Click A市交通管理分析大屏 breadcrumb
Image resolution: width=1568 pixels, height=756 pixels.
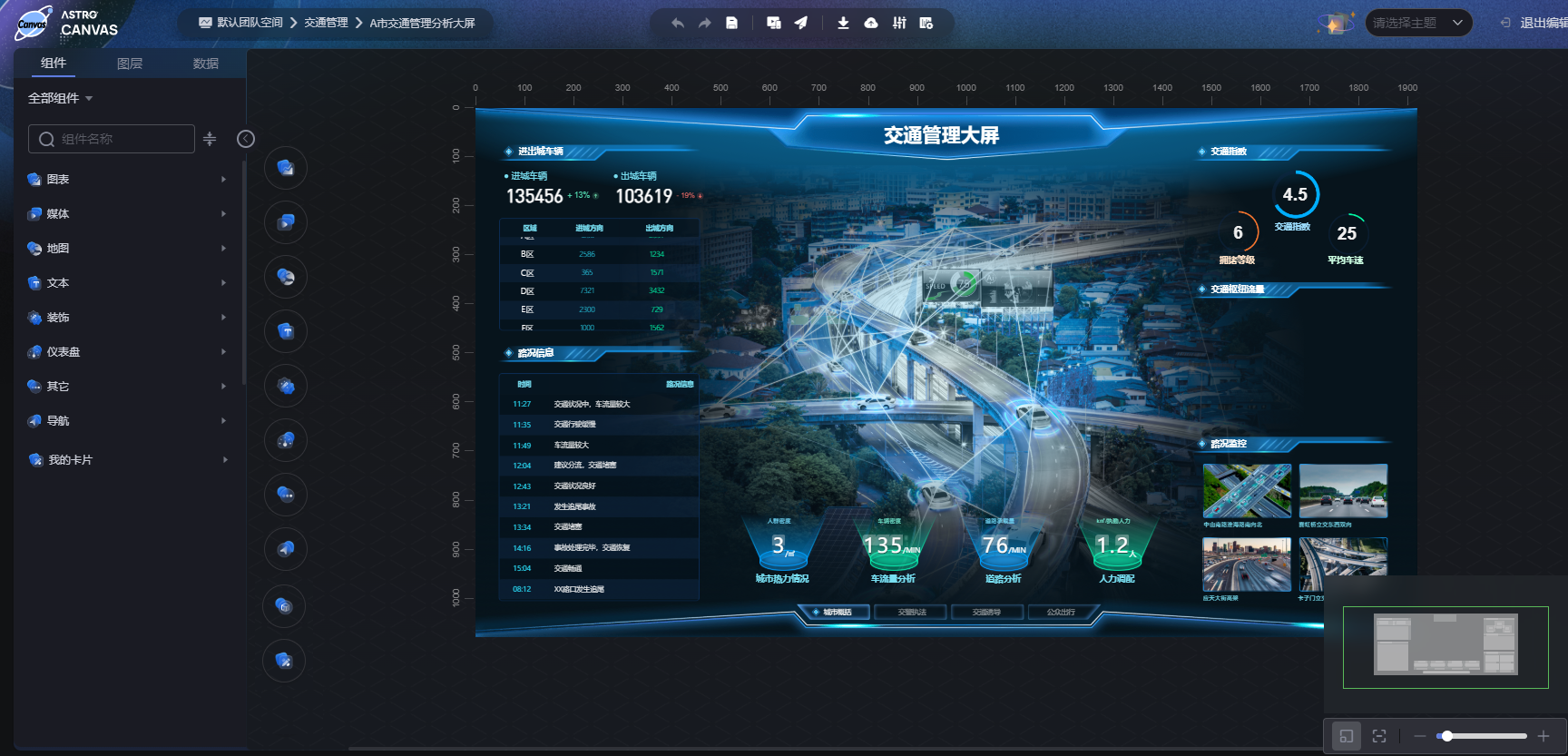click(x=422, y=23)
